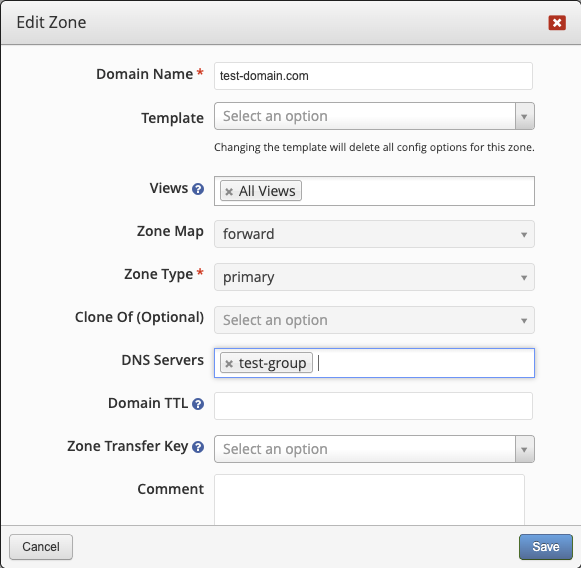
Task: Click the template change warning text
Action: [374, 147]
